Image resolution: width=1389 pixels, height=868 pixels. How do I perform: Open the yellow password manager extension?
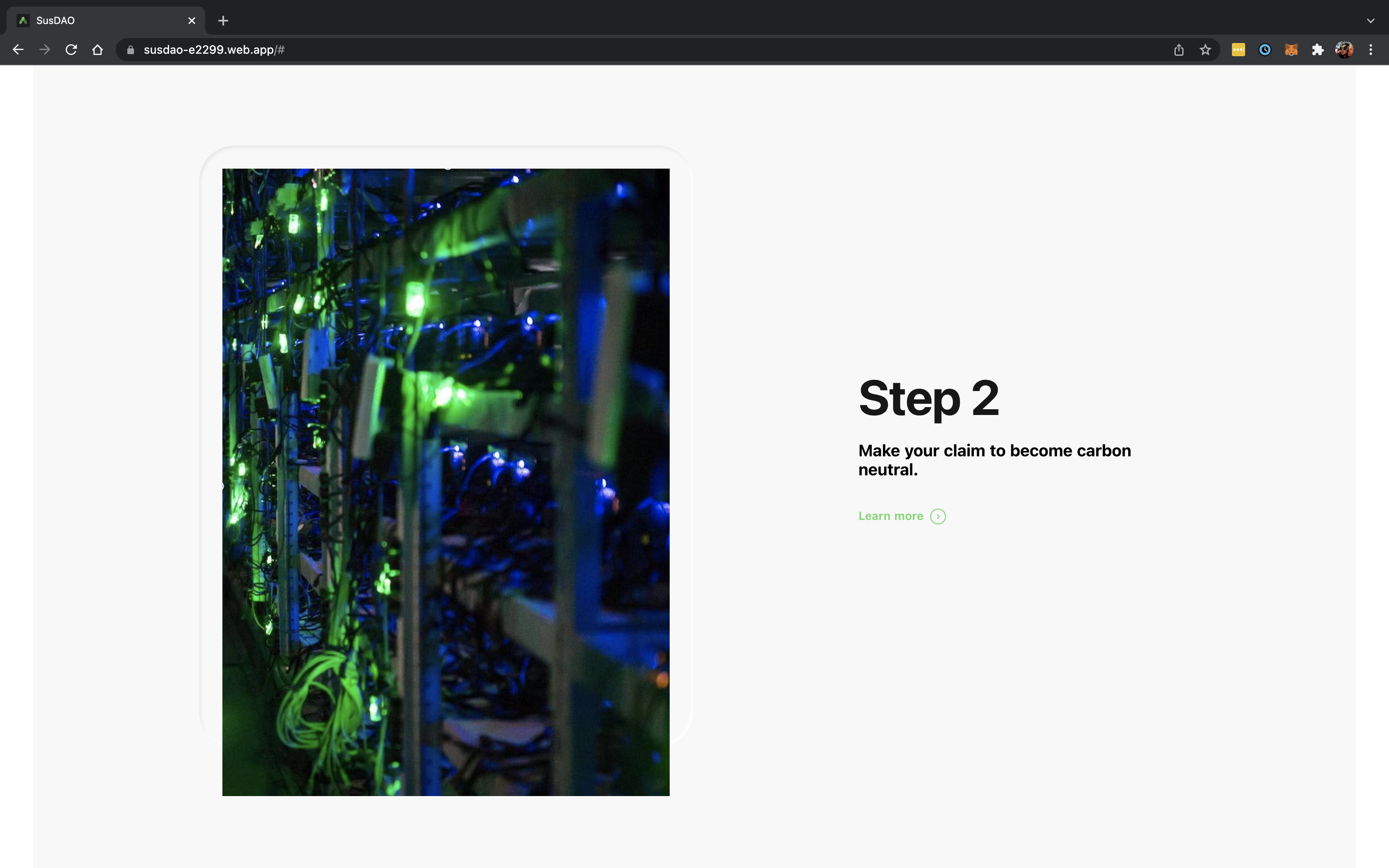(x=1238, y=50)
